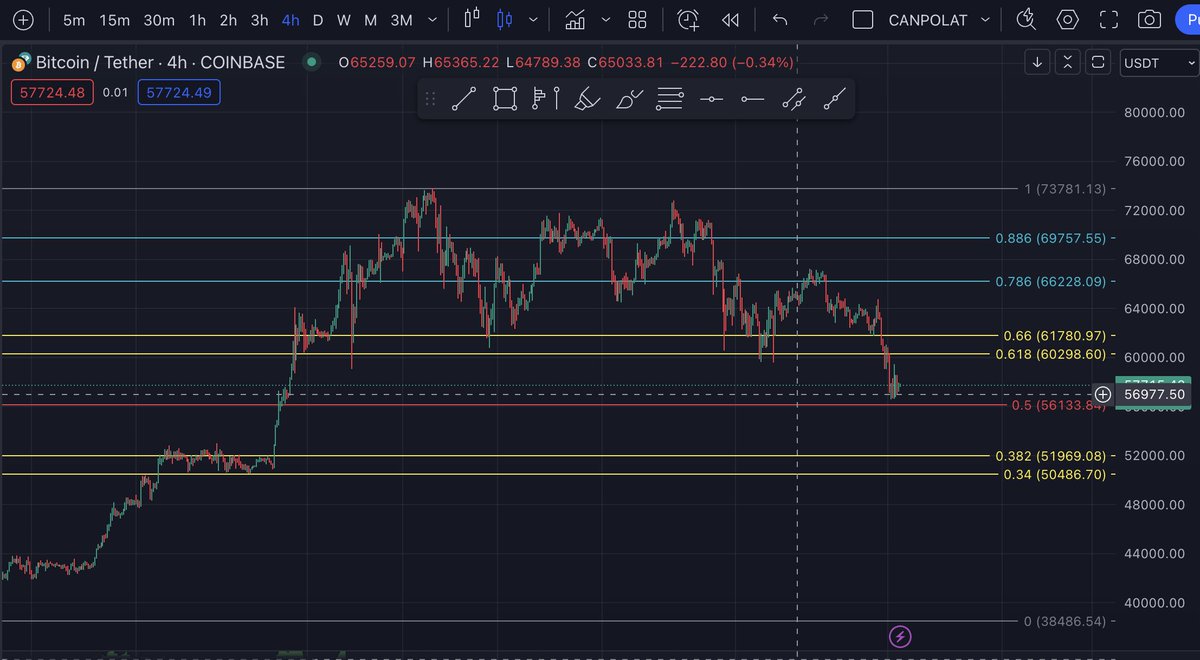This screenshot has height=660, width=1200.
Task: Select the Horizontal Ray tool
Action: coord(753,98)
